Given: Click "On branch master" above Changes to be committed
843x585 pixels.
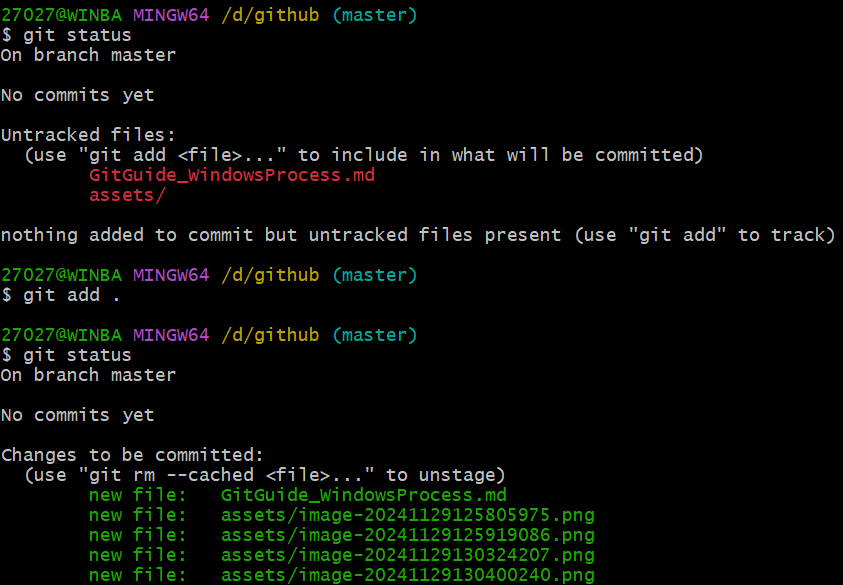Looking at the screenshot, I should [88, 375].
